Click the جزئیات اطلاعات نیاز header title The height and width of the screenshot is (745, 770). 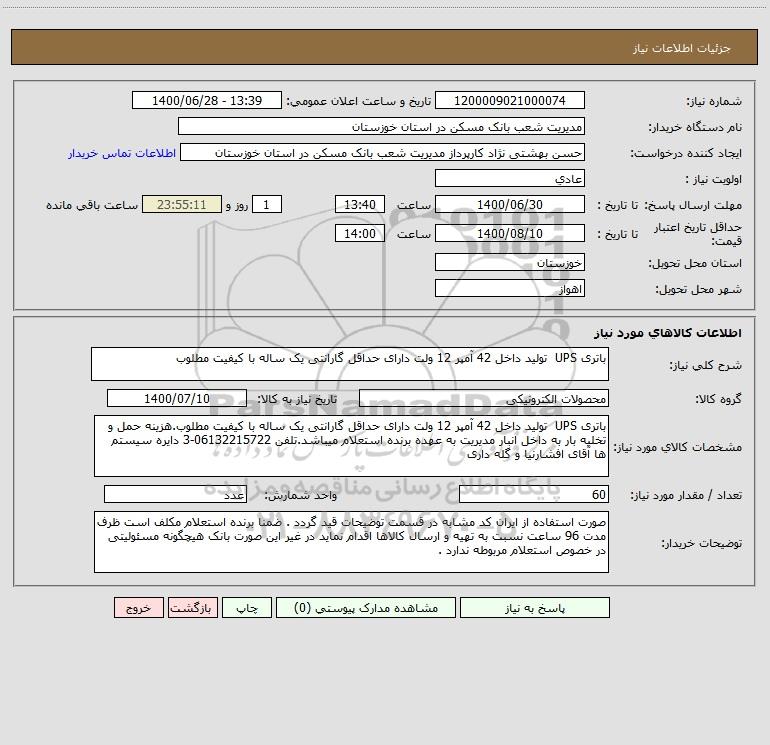[682, 48]
